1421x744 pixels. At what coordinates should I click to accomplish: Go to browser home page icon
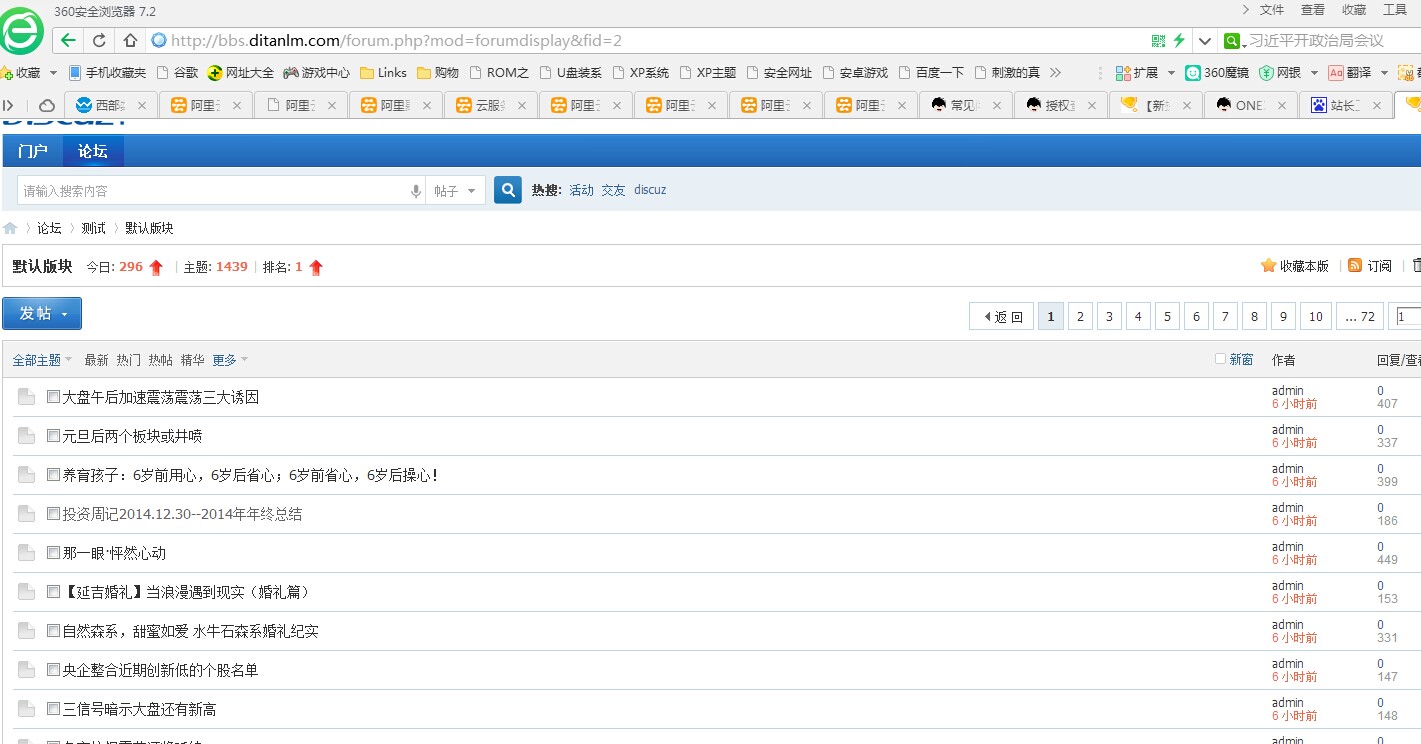coord(130,41)
